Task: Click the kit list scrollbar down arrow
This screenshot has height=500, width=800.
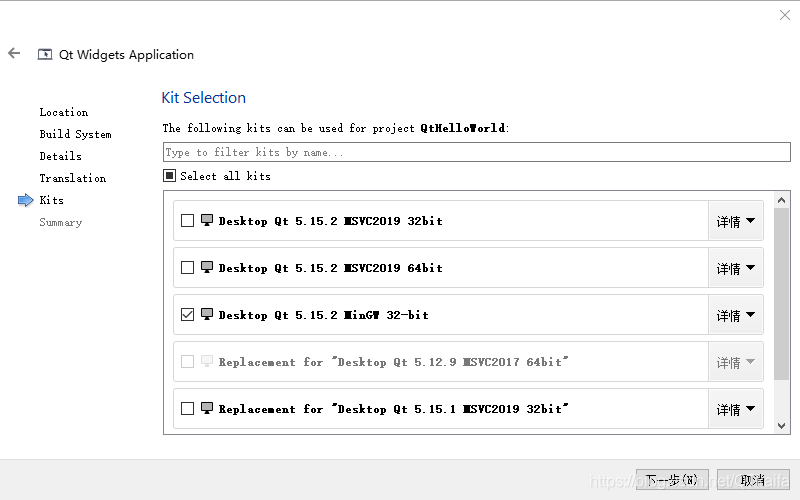Action: pyautogui.click(x=781, y=426)
